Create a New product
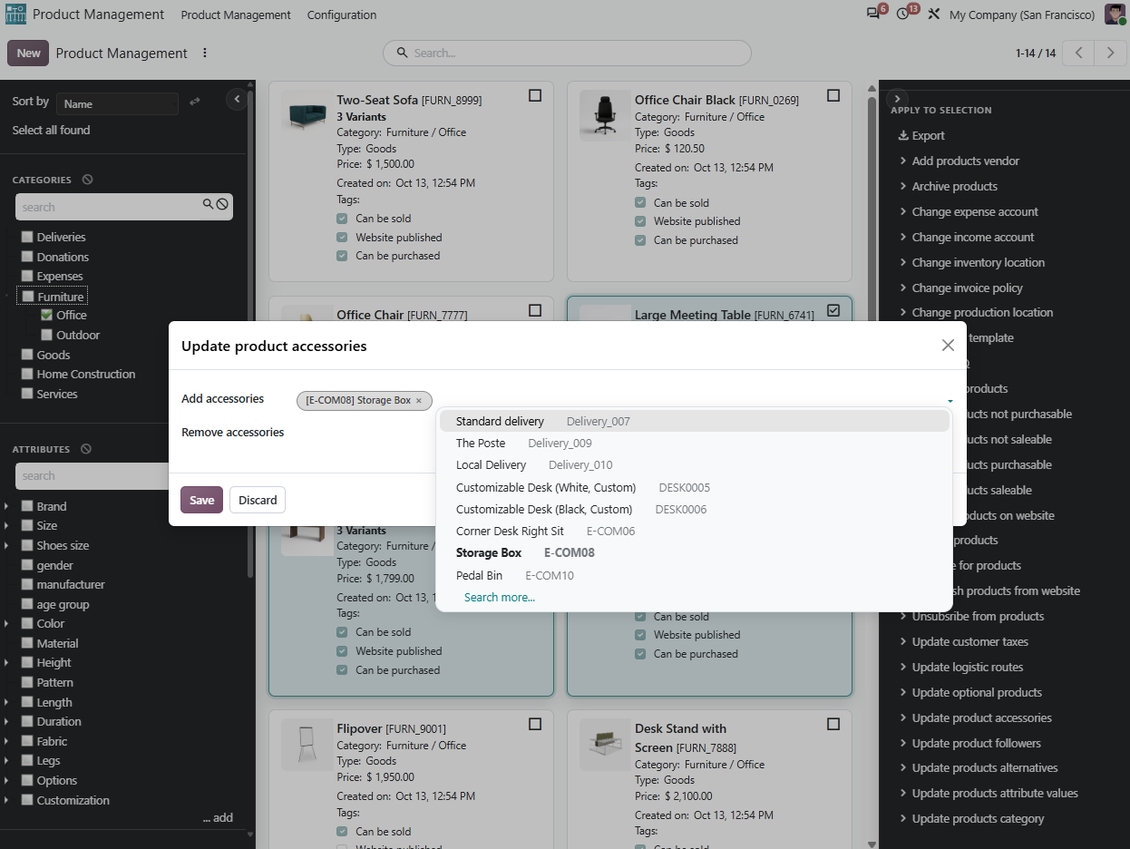1130x849 pixels. click(28, 53)
